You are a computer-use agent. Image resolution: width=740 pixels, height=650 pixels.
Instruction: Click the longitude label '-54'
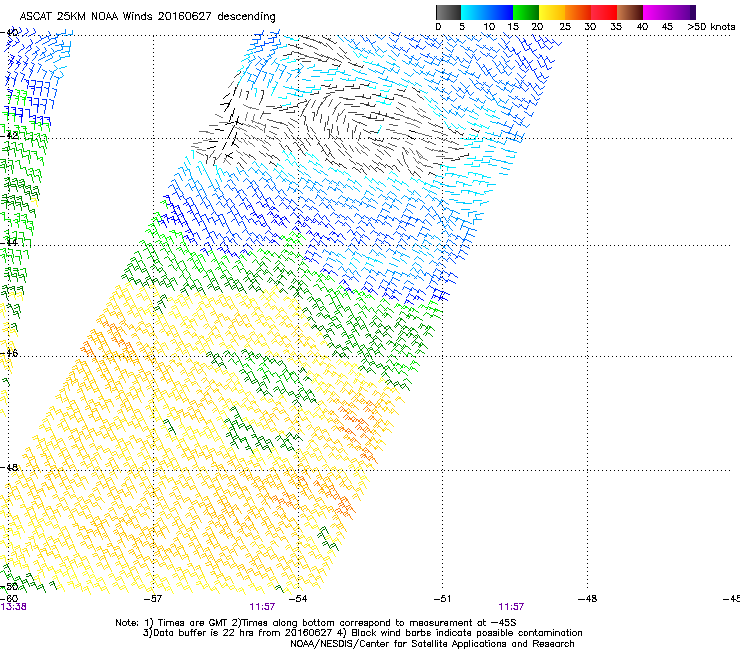pos(298,599)
